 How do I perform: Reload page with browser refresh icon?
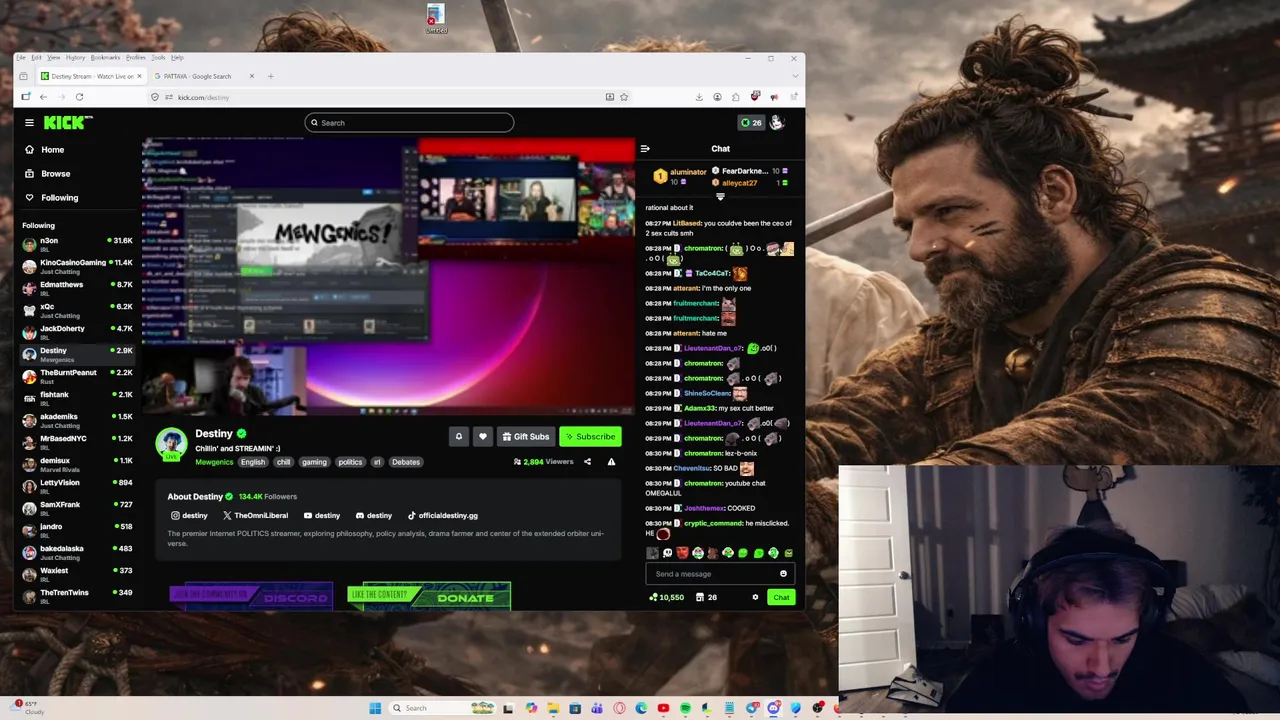tap(79, 97)
